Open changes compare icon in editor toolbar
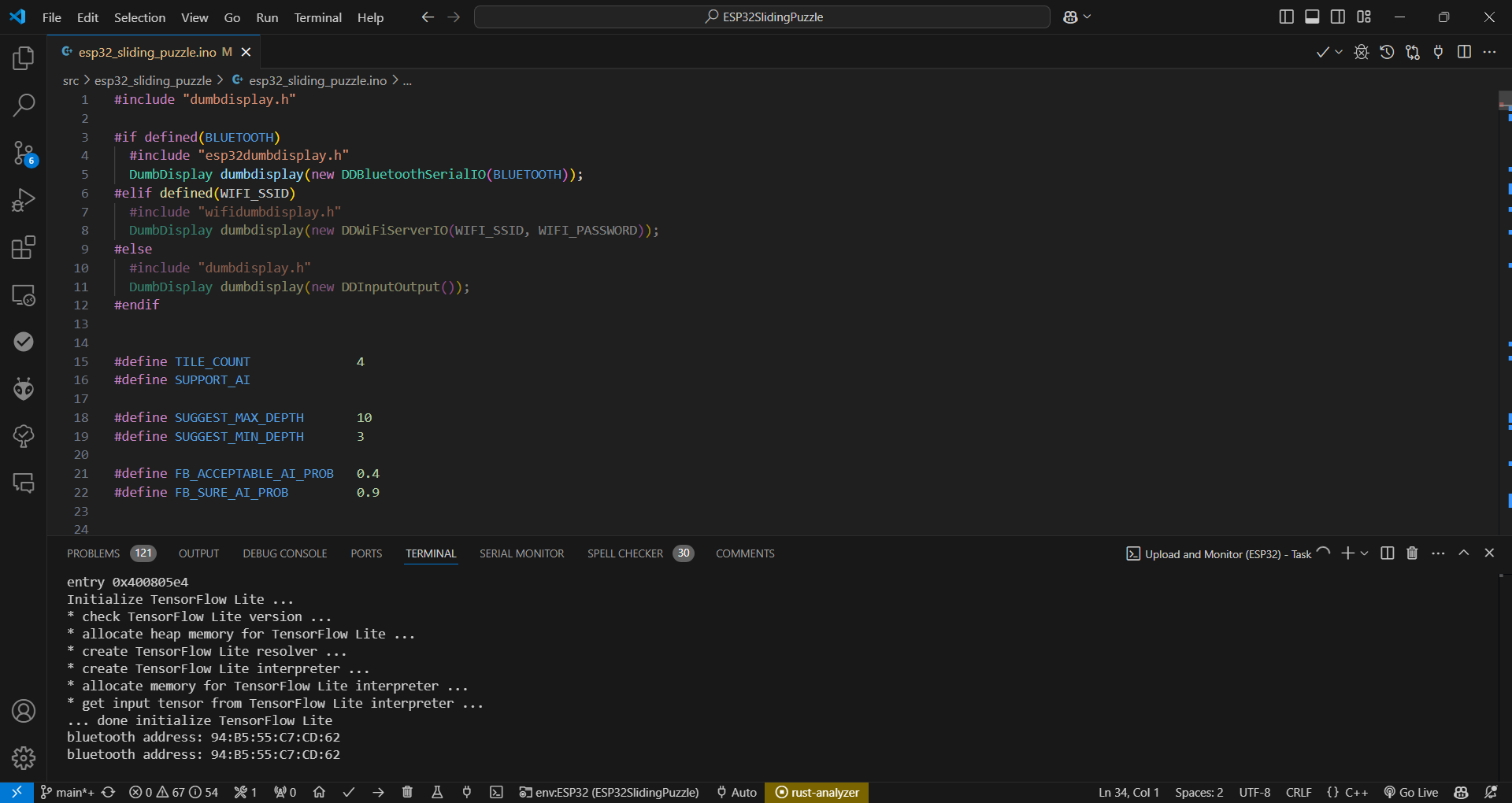Screen dimensions: 1512x803 click(x=1413, y=52)
